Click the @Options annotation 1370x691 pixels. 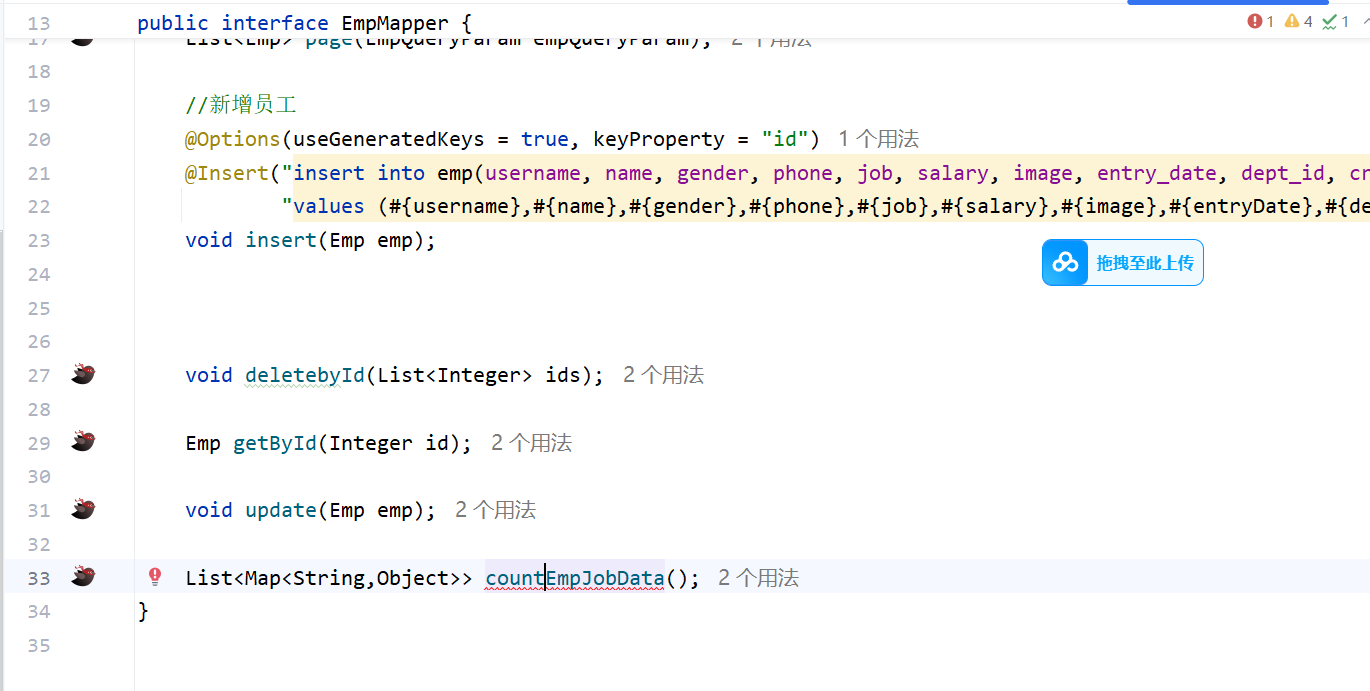[233, 139]
